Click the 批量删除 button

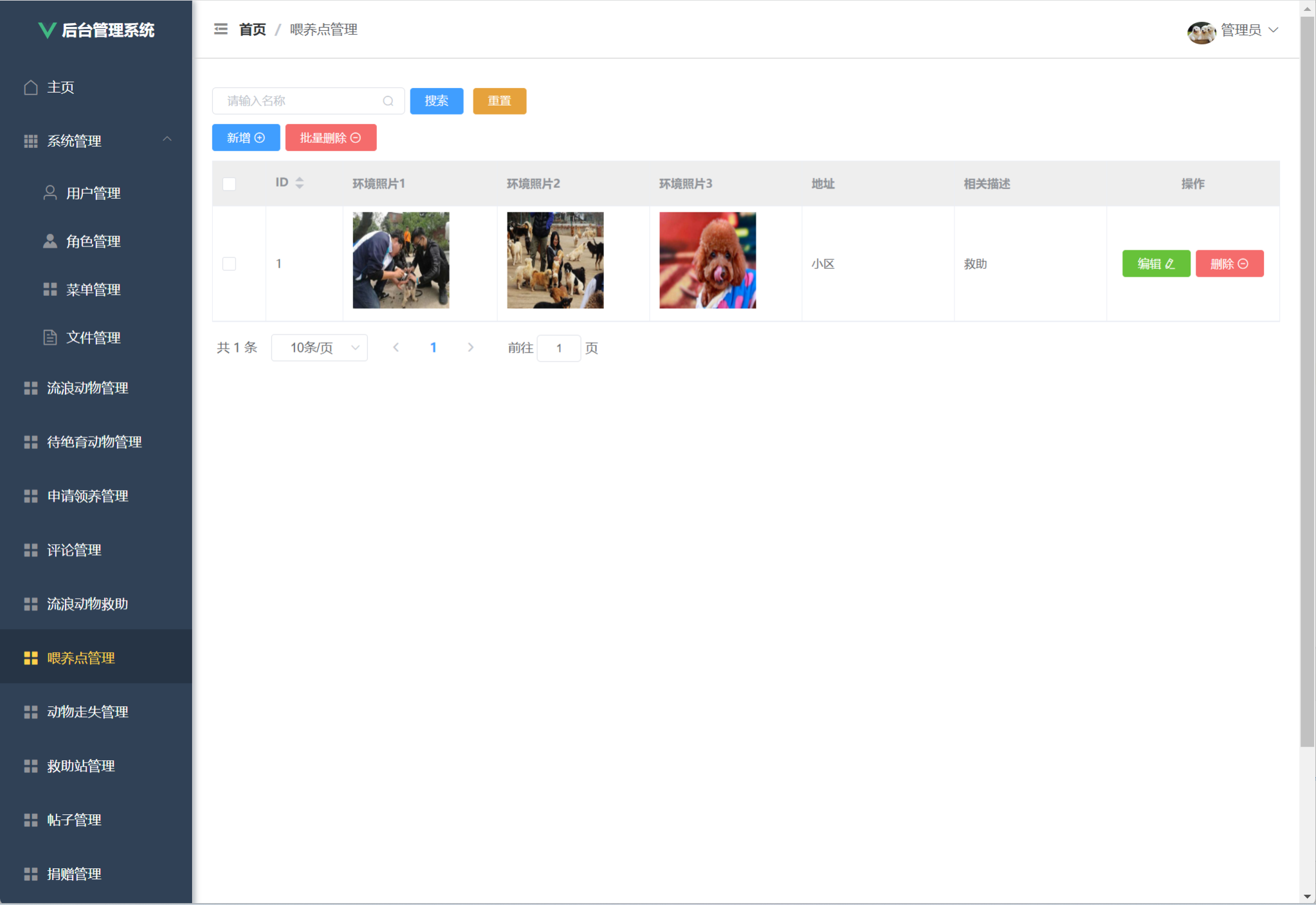coord(331,138)
